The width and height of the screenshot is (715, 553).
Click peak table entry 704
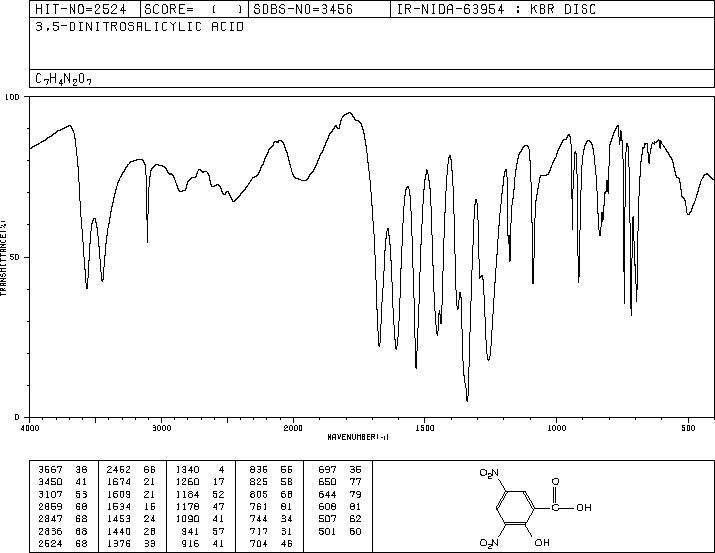click(x=259, y=543)
